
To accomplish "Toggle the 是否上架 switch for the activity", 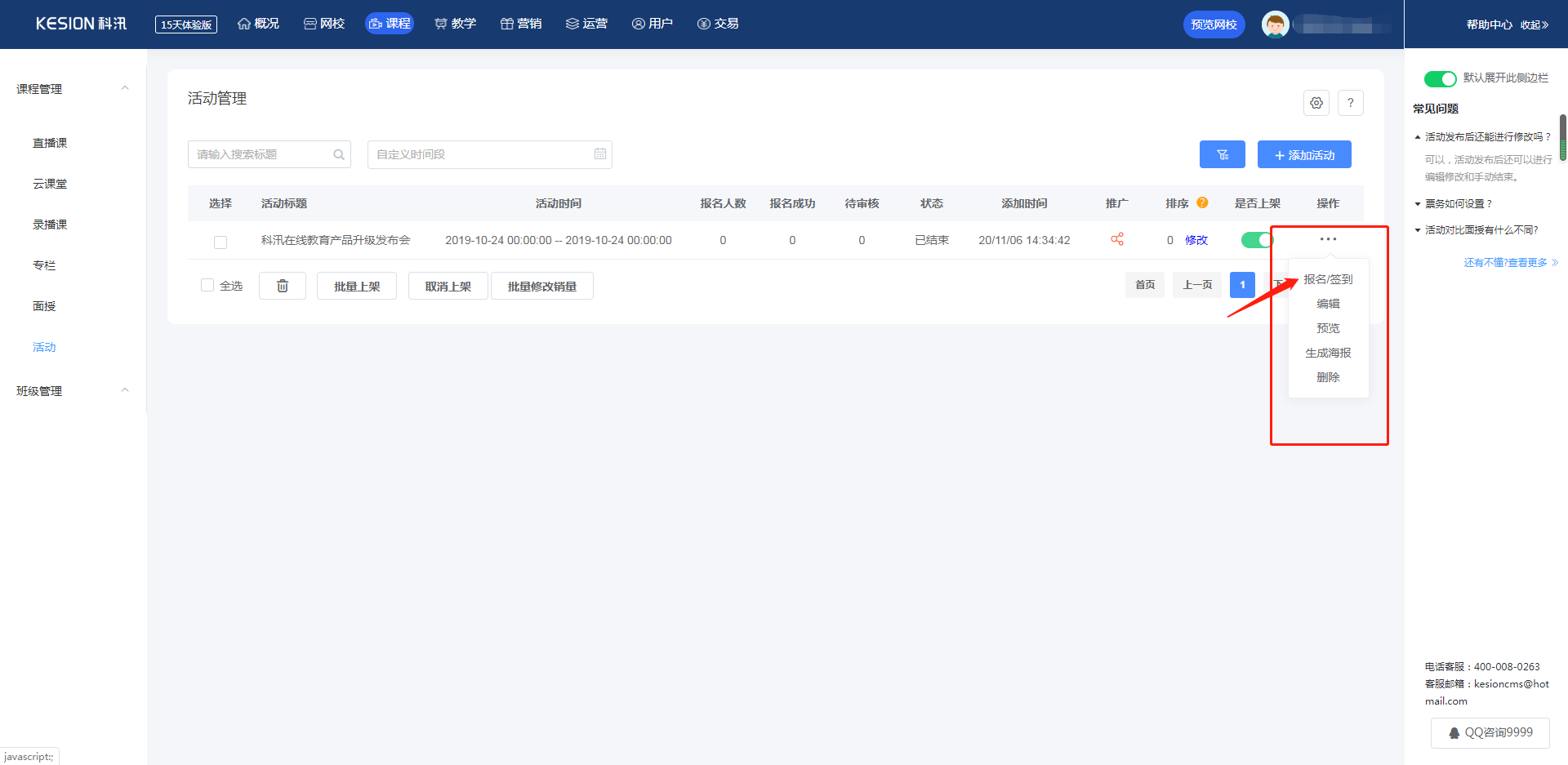I will [x=1257, y=239].
